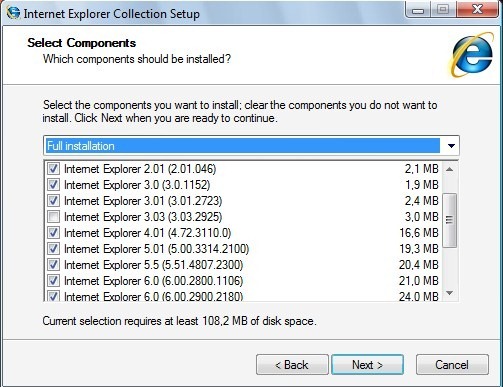The width and height of the screenshot is (503, 387).
Task: Click the 16,6 MB size value
Action: point(419,233)
